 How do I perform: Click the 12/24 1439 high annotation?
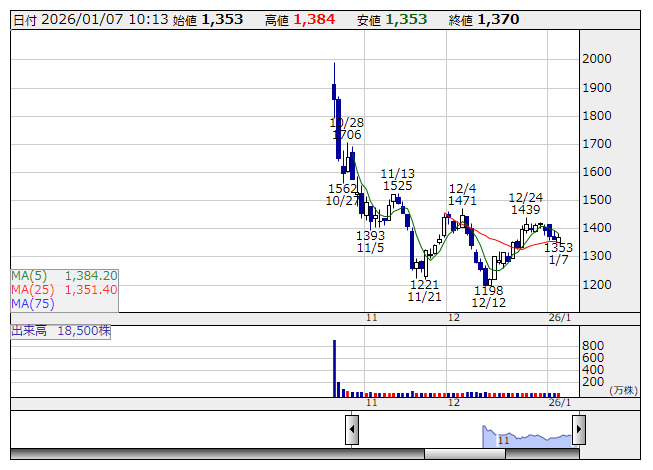click(x=526, y=204)
